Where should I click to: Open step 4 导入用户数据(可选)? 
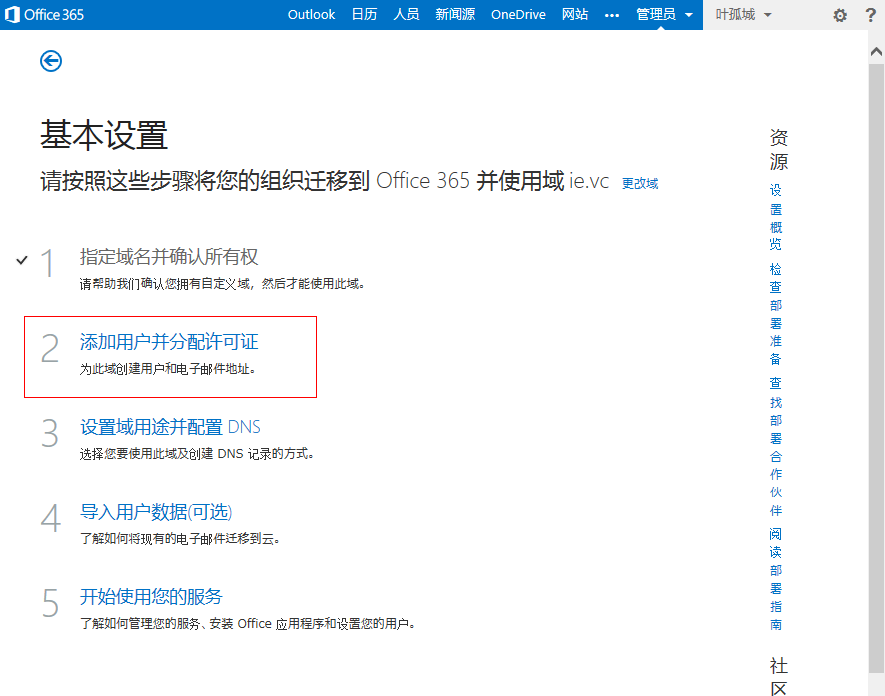pos(156,512)
